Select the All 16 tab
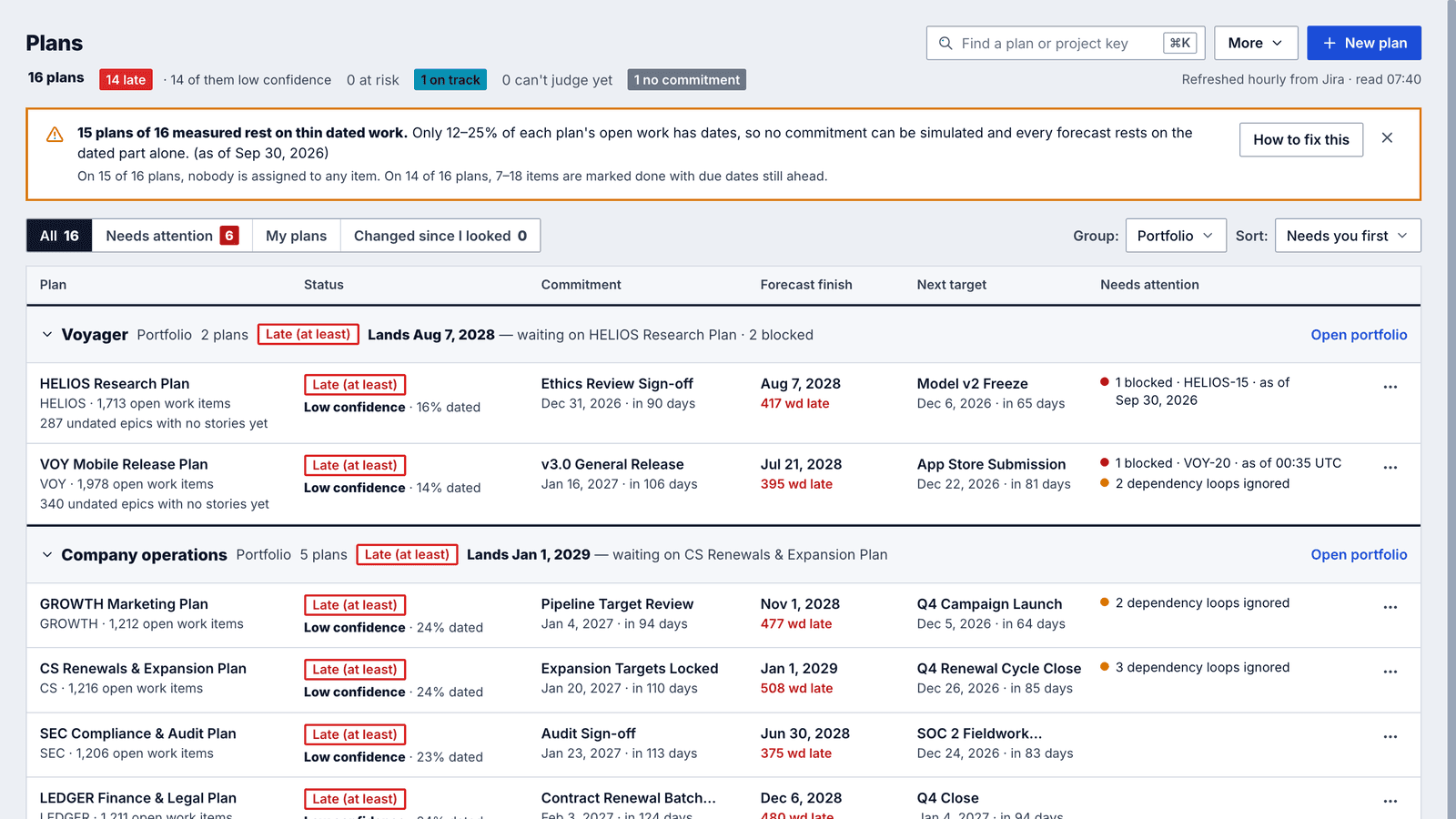Screen dimensions: 1456x819 pos(59,236)
